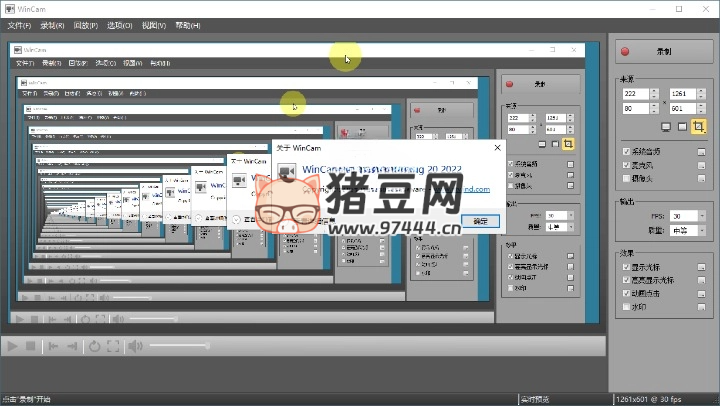Click the trim-end marker icon in playback bar
Image resolution: width=720 pixels, height=406 pixels.
coord(73,346)
